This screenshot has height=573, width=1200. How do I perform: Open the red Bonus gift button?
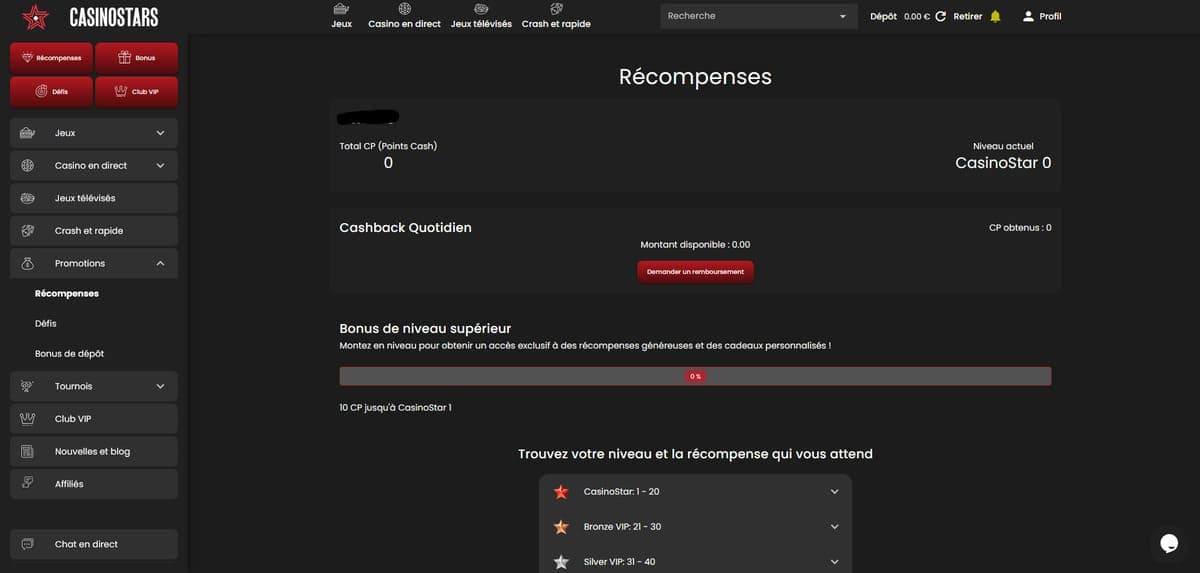(136, 58)
